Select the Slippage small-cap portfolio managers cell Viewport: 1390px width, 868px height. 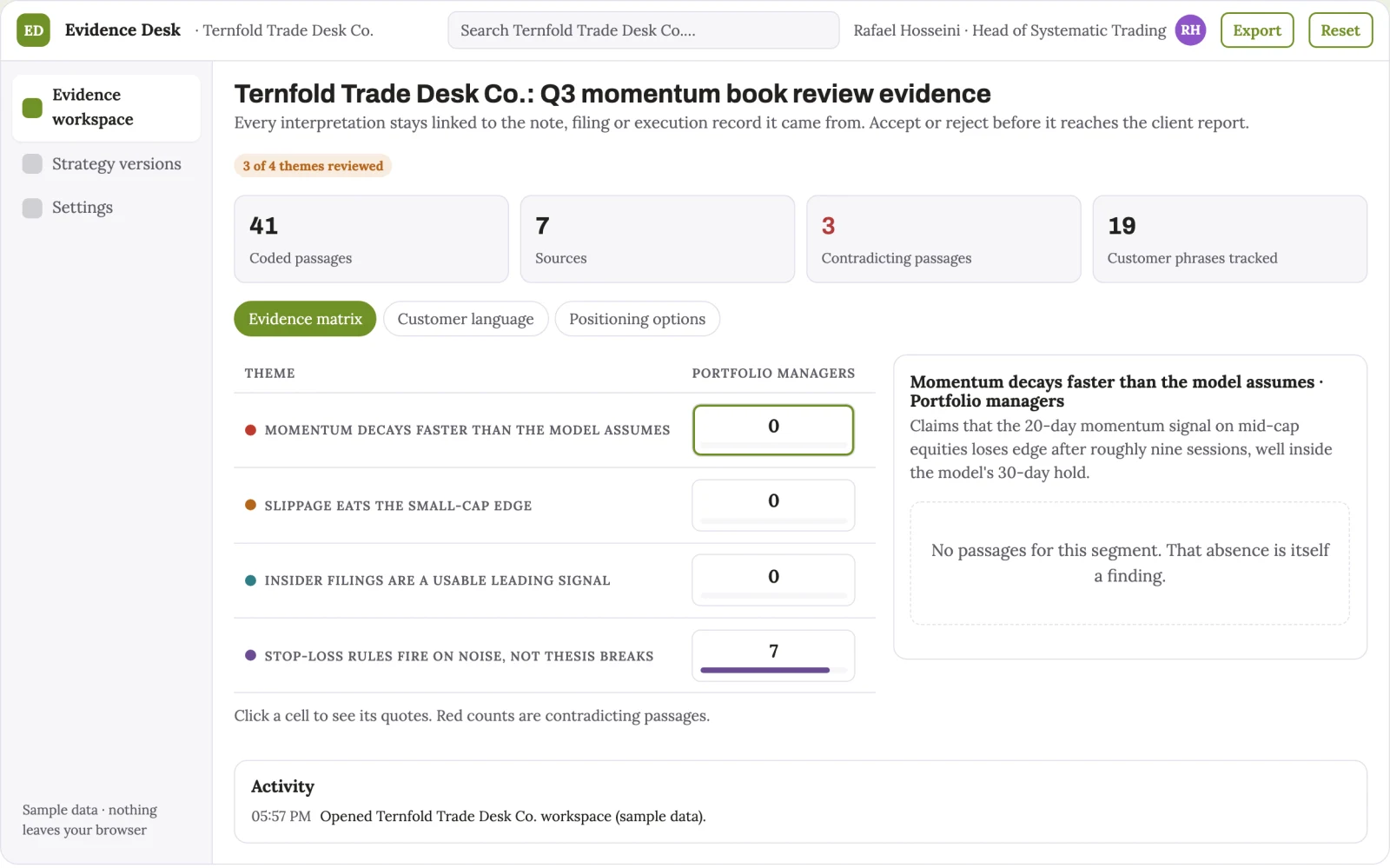[773, 505]
